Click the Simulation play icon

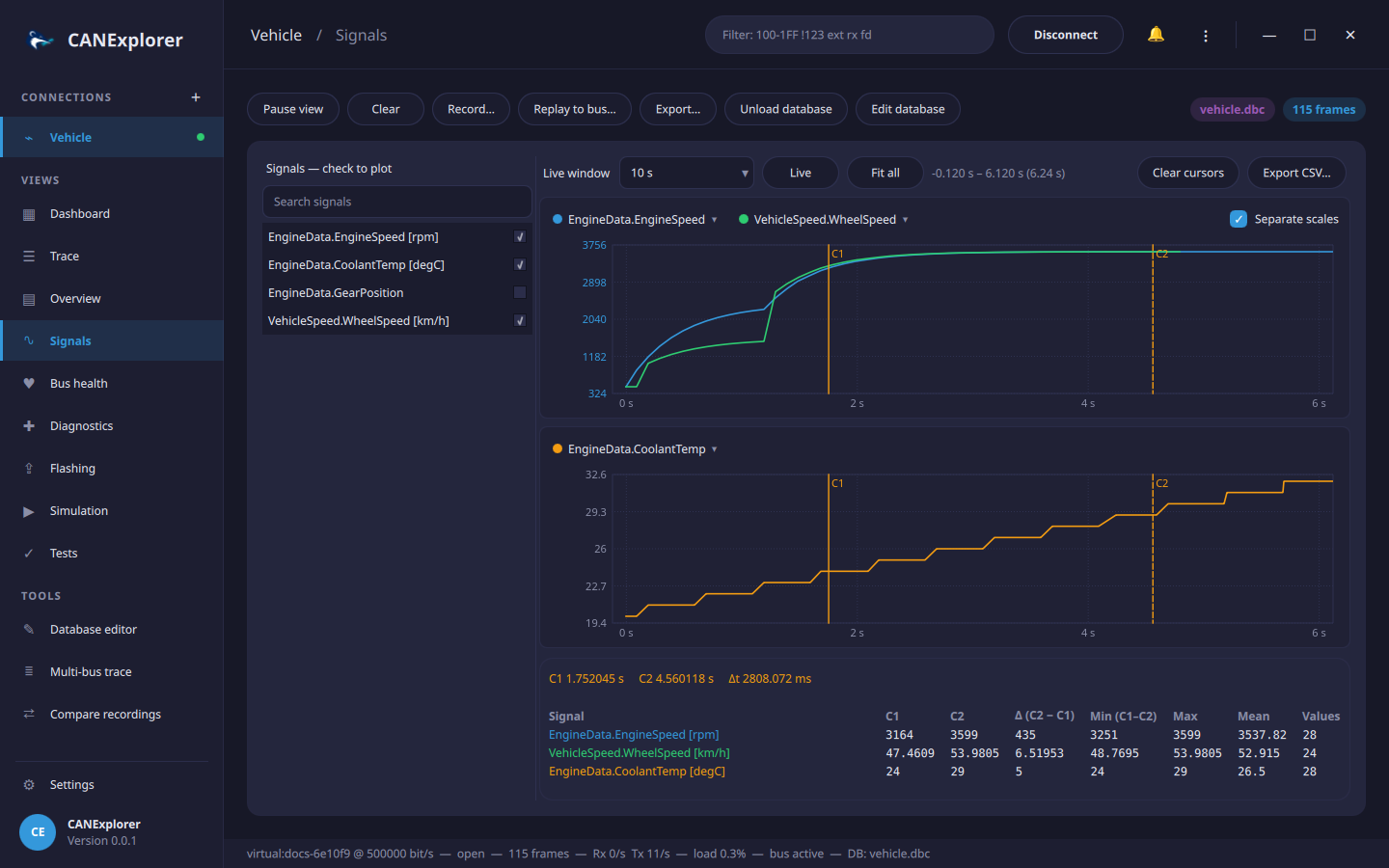pyautogui.click(x=29, y=511)
